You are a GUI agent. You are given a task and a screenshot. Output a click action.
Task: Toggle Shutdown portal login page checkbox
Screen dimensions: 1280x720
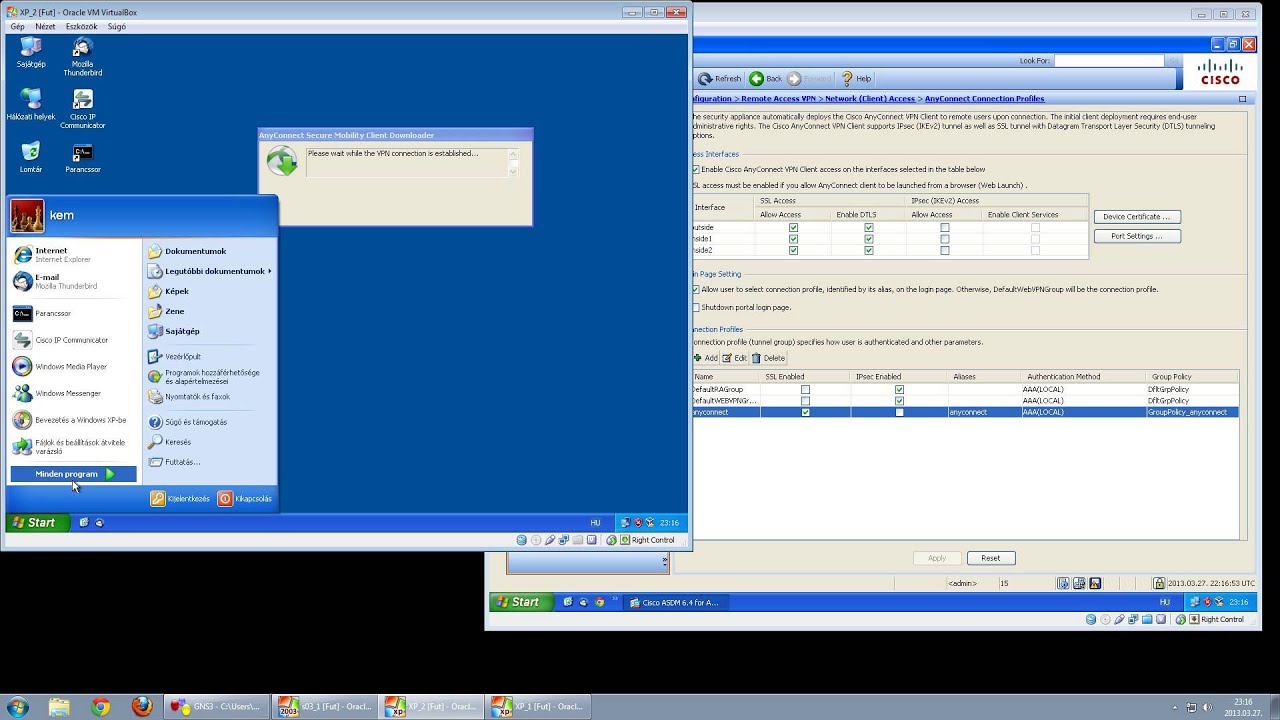tap(696, 307)
